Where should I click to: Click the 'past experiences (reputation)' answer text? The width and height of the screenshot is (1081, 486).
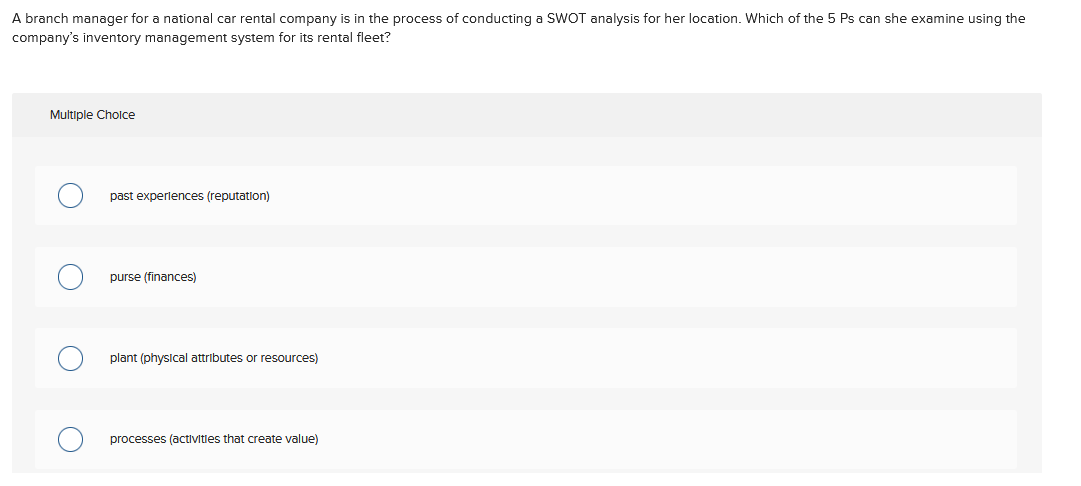(x=190, y=196)
